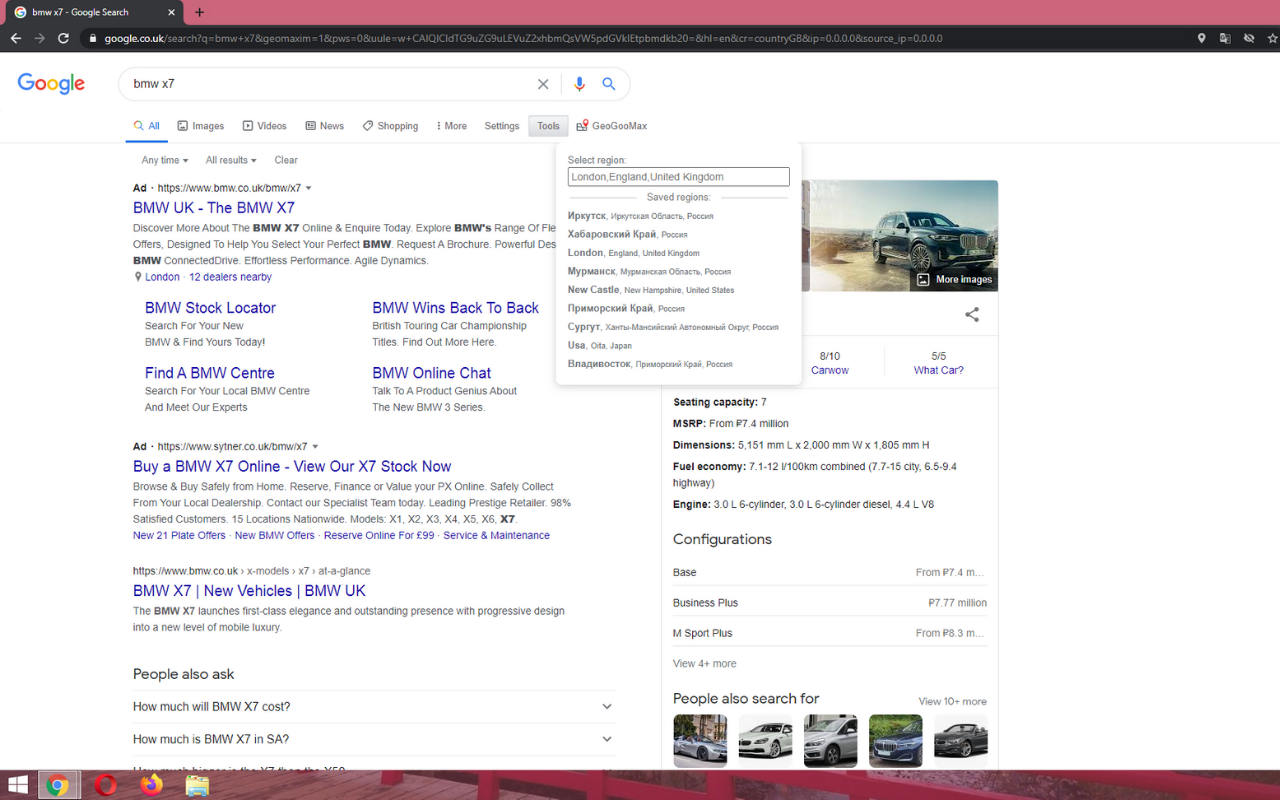Switch to Videos results tab
Viewport: 1280px width, 800px height.
[264, 126]
